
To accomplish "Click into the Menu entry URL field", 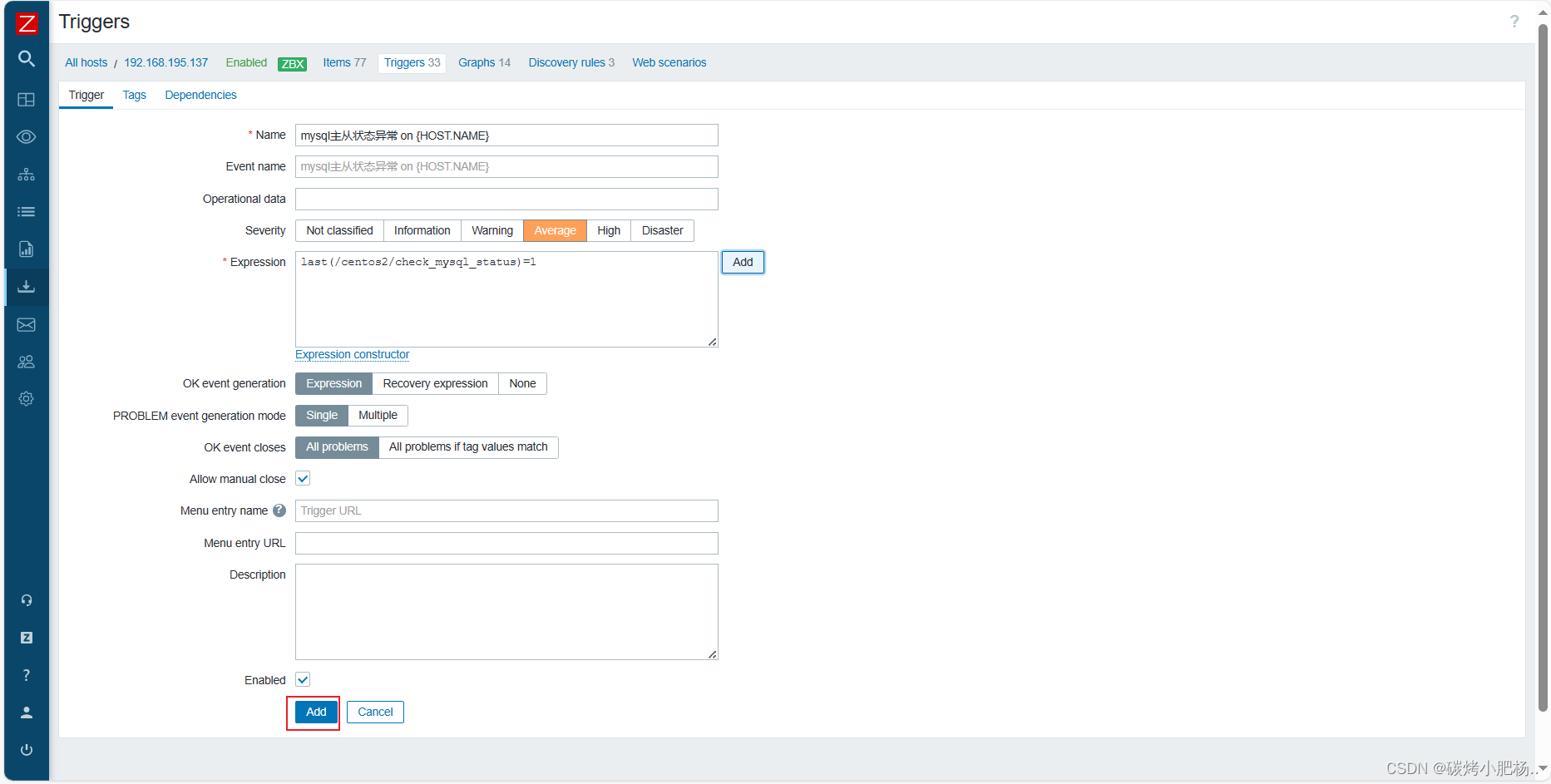I will tap(506, 544).
